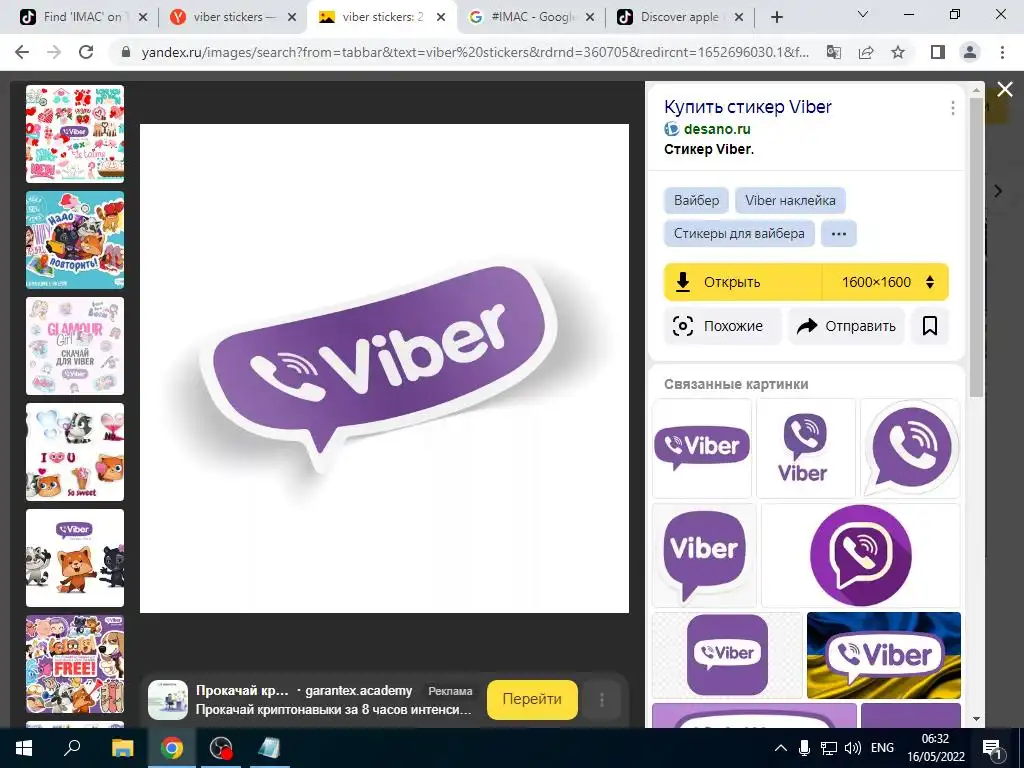Open the Windows Start menu
The image size is (1024, 768).
pos(24,748)
